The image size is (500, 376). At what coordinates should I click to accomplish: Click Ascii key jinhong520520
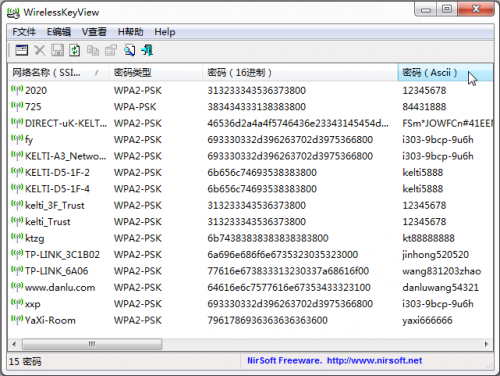[435, 255]
